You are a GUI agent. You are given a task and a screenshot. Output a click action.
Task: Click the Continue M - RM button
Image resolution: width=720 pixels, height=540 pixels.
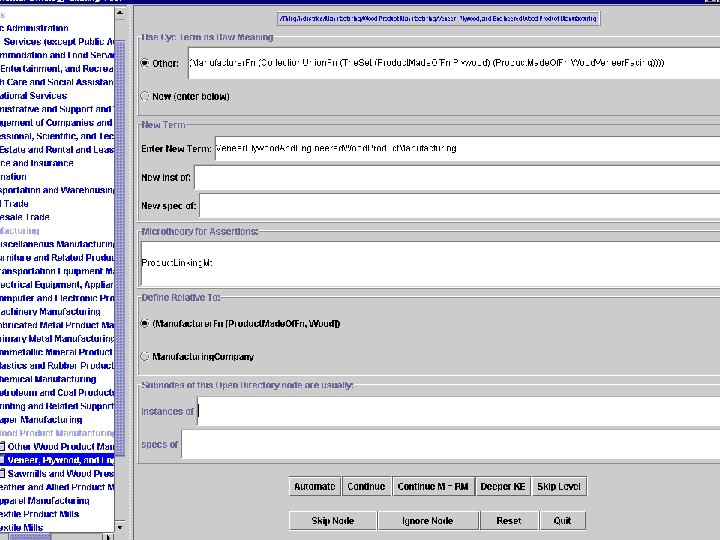(433, 486)
